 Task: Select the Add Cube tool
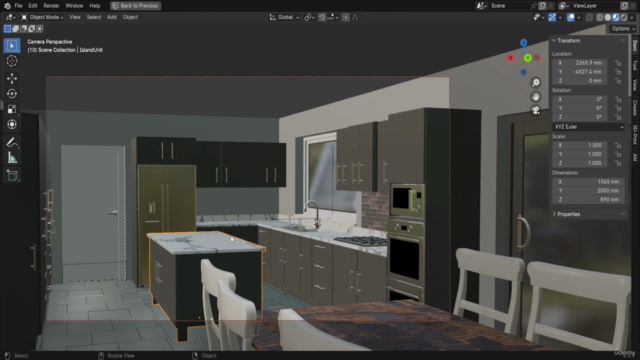[12, 176]
